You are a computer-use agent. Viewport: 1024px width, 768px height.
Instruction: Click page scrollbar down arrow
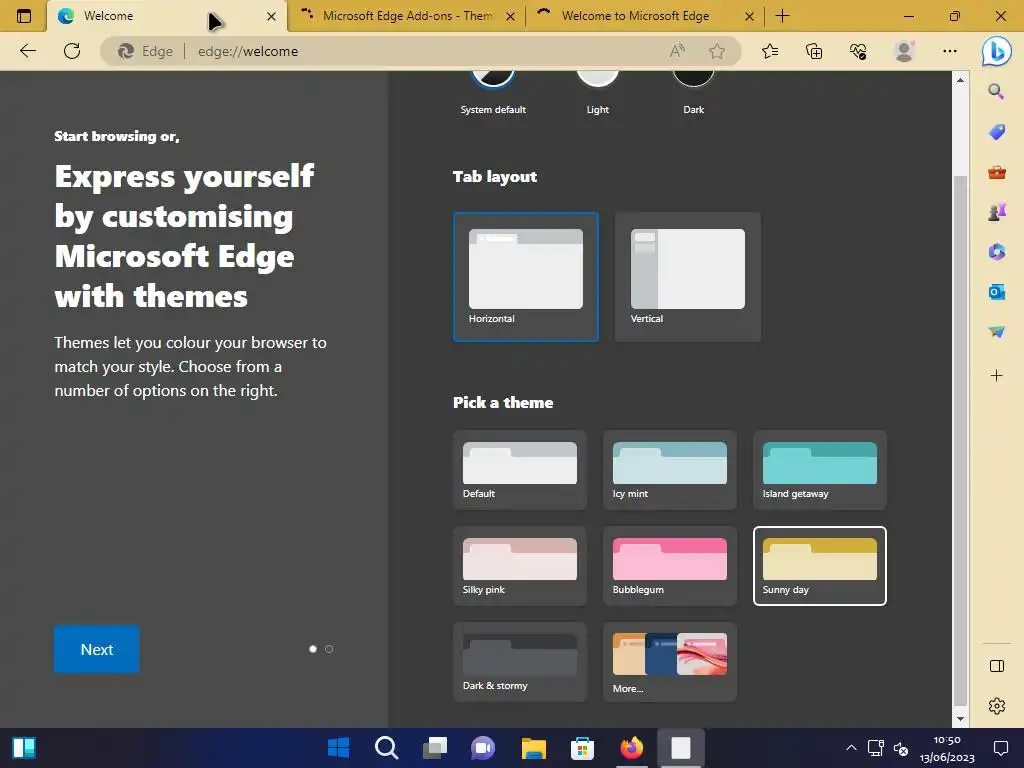click(960, 719)
